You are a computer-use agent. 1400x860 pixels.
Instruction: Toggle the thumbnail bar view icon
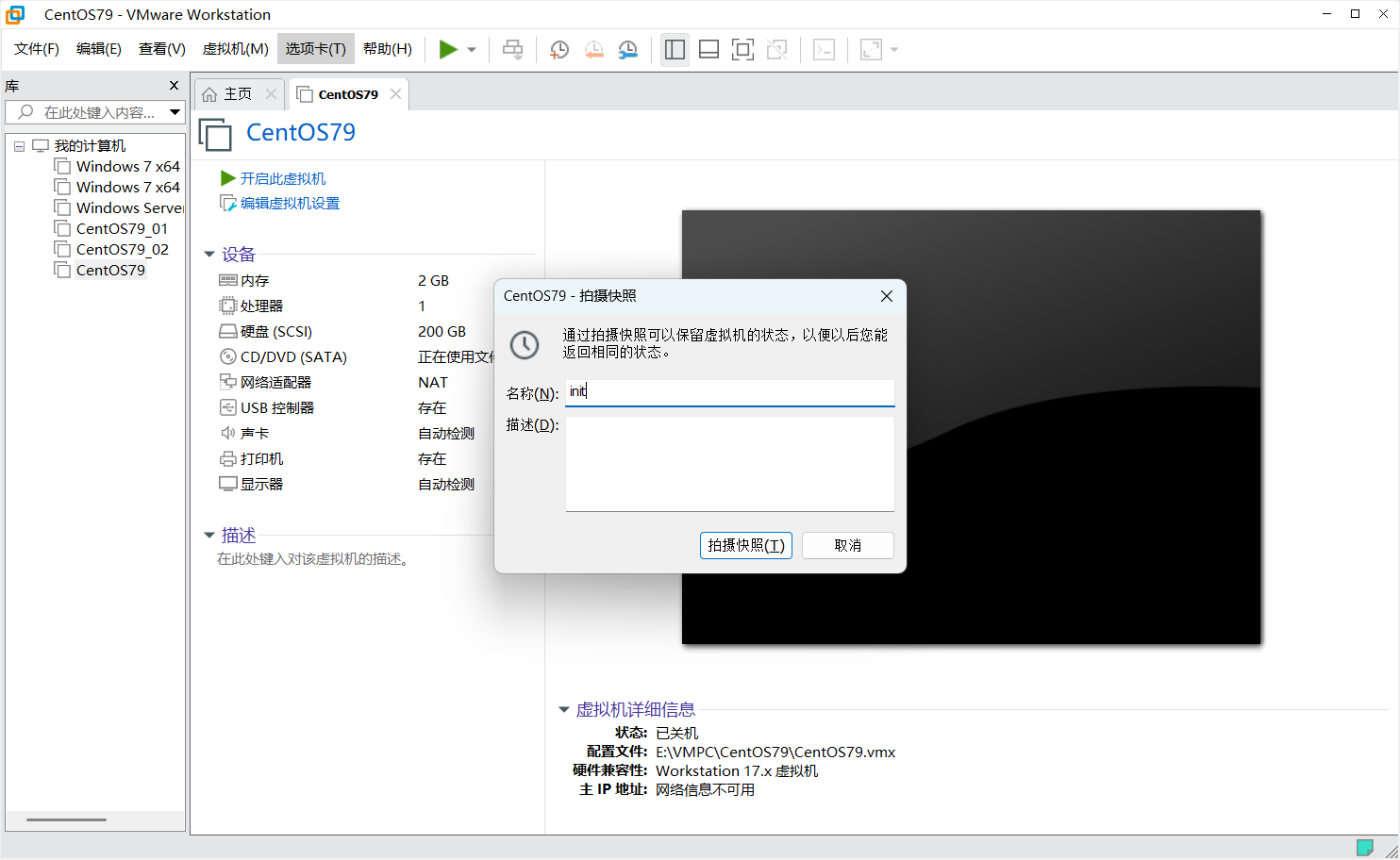pos(708,50)
